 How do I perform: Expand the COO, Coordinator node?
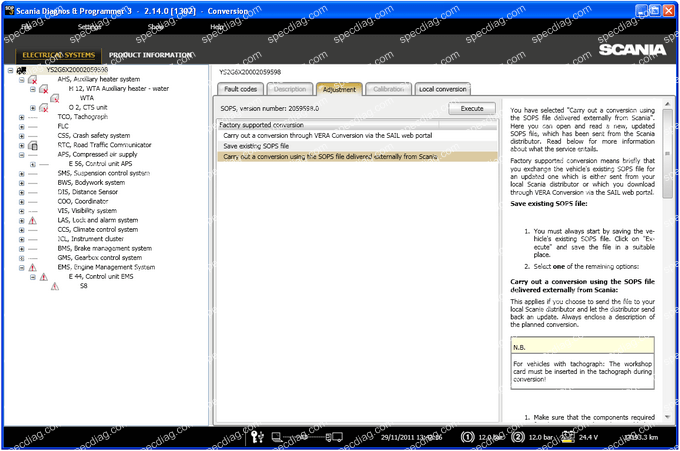click(22, 202)
